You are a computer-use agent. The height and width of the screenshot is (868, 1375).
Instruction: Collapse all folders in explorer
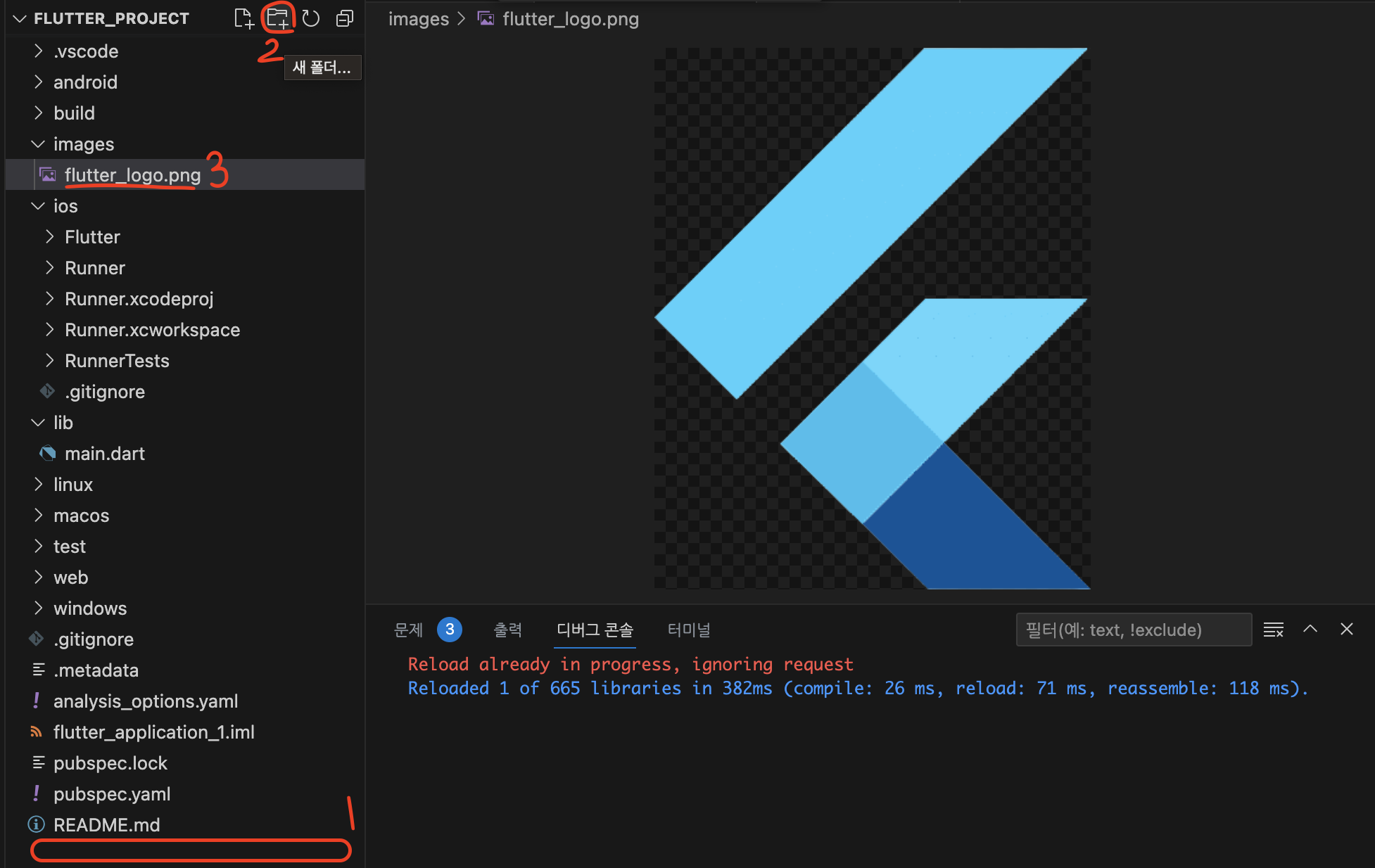[x=345, y=18]
